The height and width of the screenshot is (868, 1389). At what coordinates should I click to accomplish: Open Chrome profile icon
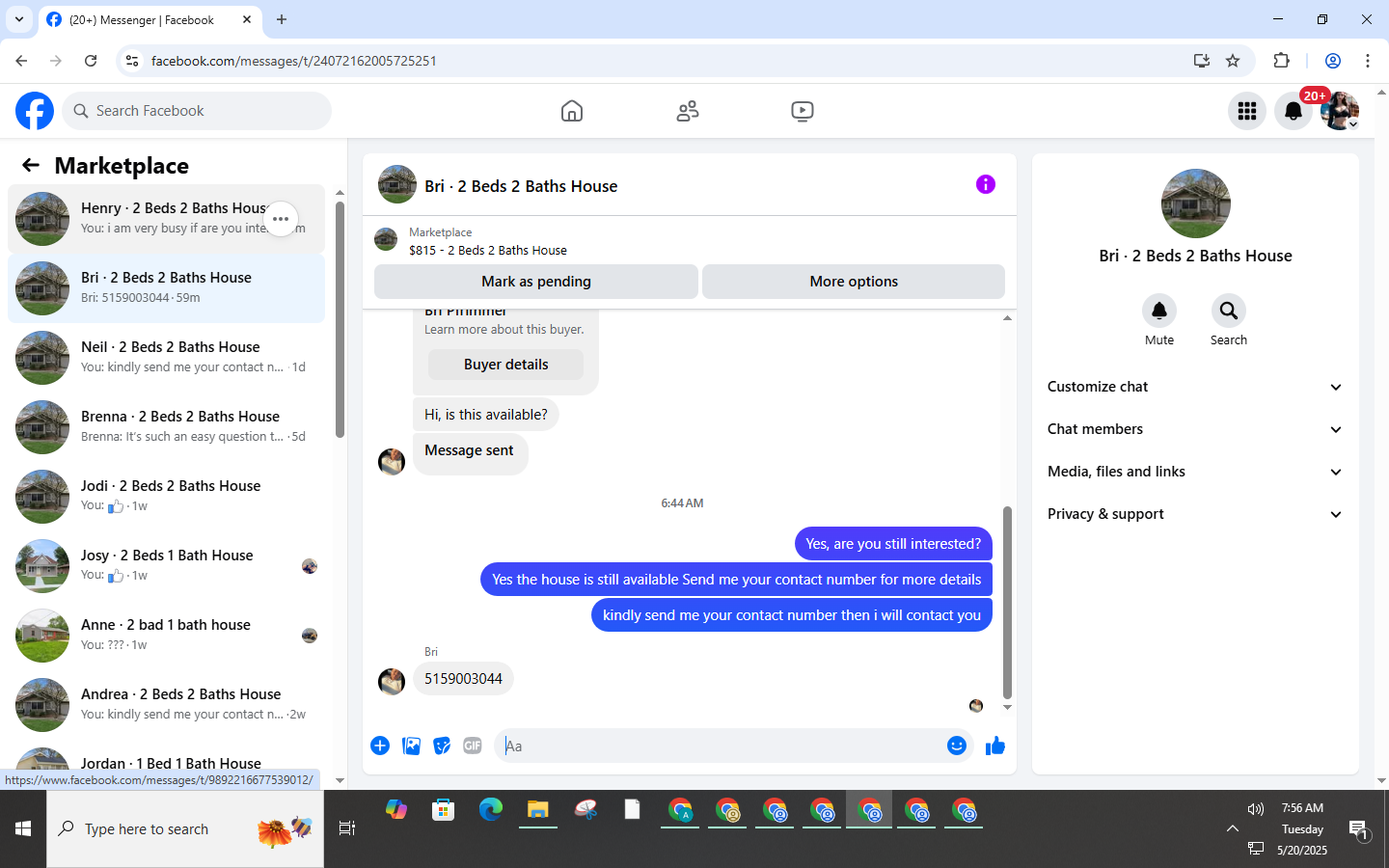(x=1333, y=61)
